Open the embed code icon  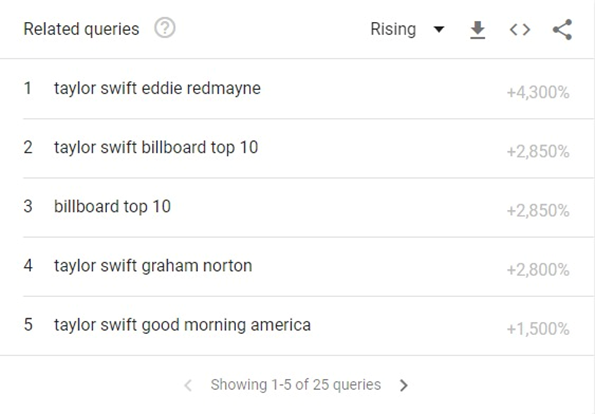point(519,30)
